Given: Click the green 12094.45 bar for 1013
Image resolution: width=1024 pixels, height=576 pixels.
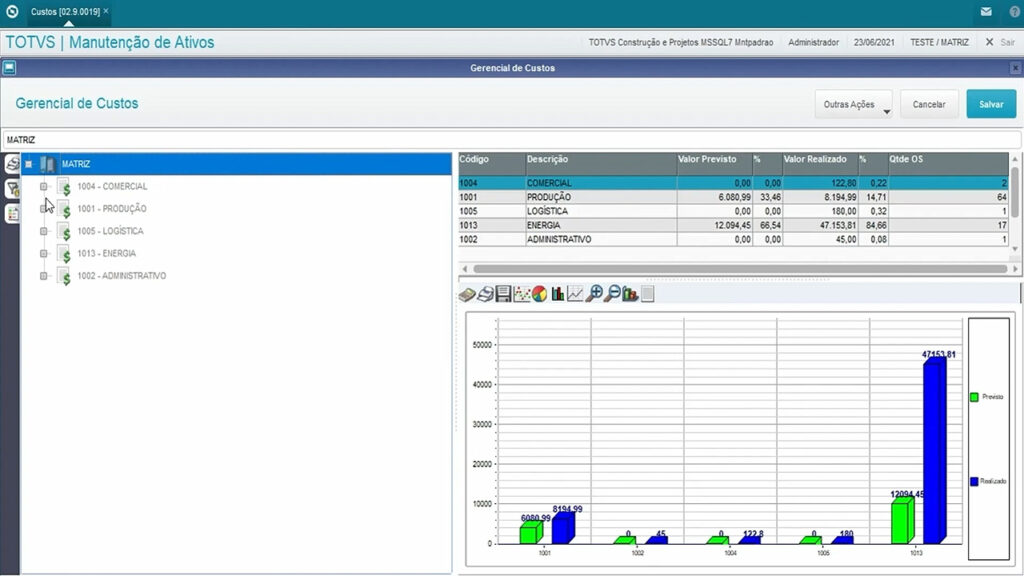Looking at the screenshot, I should pos(902,520).
